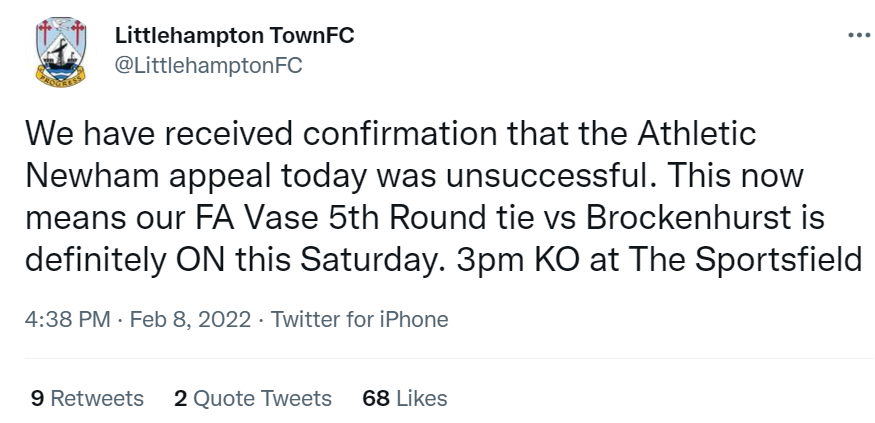Open the Littlehampton TownFC crest avatar
Viewport: 875px width, 423px height.
point(60,51)
